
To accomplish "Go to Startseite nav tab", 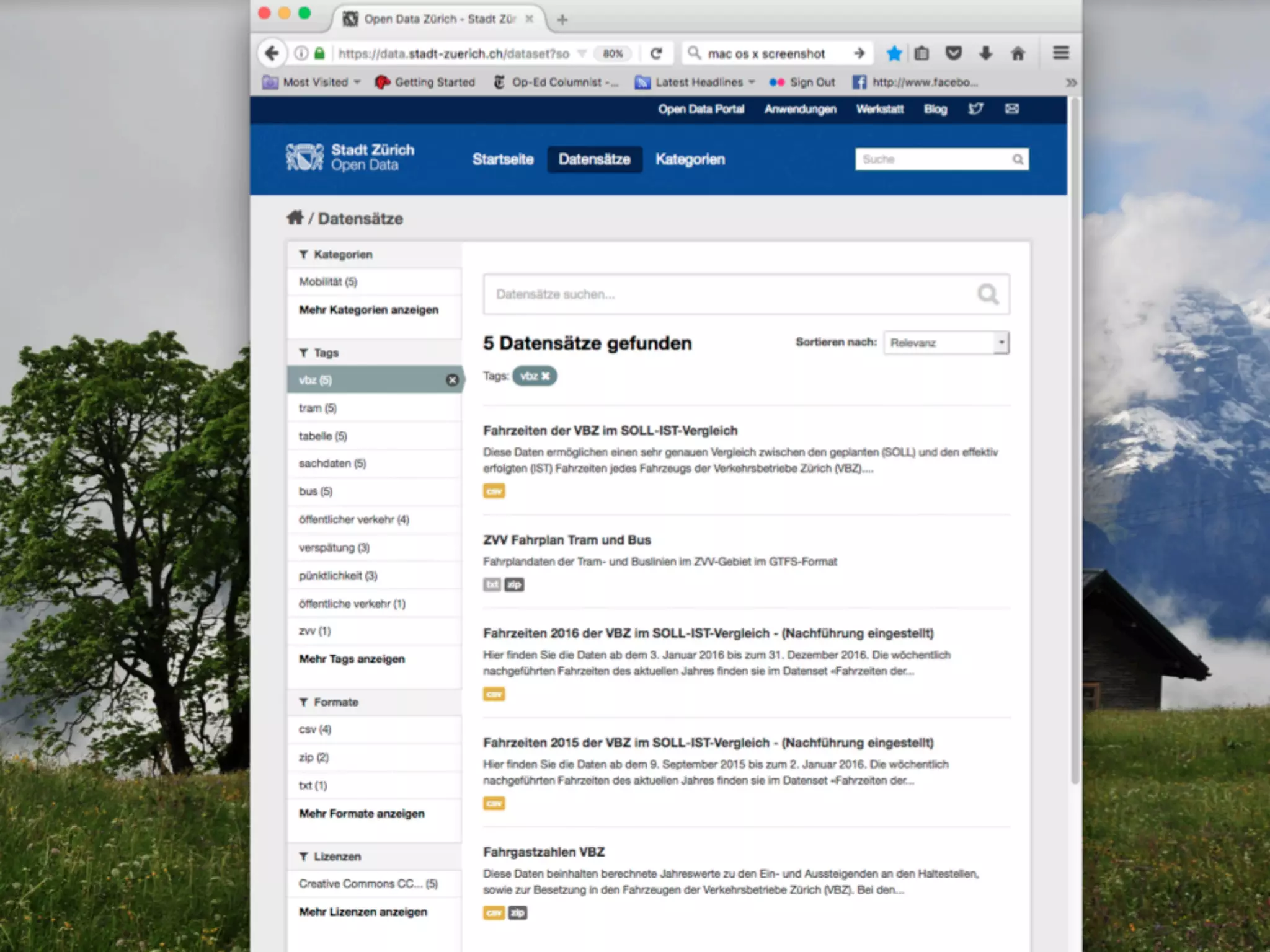I will pos(502,159).
